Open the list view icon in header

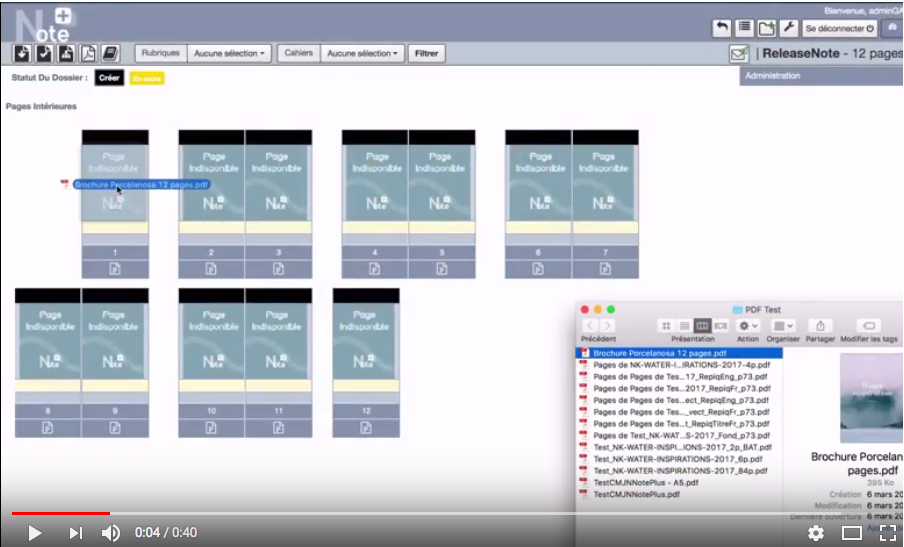point(744,28)
